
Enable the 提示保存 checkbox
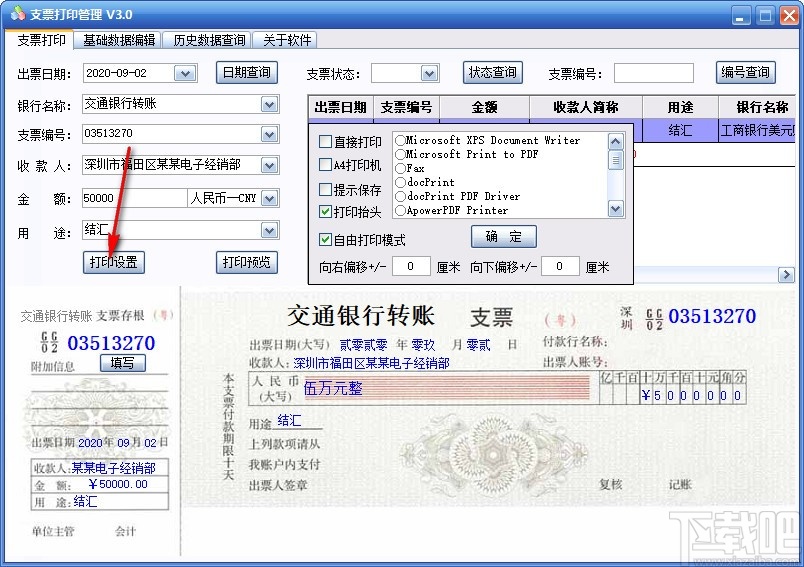[x=325, y=190]
